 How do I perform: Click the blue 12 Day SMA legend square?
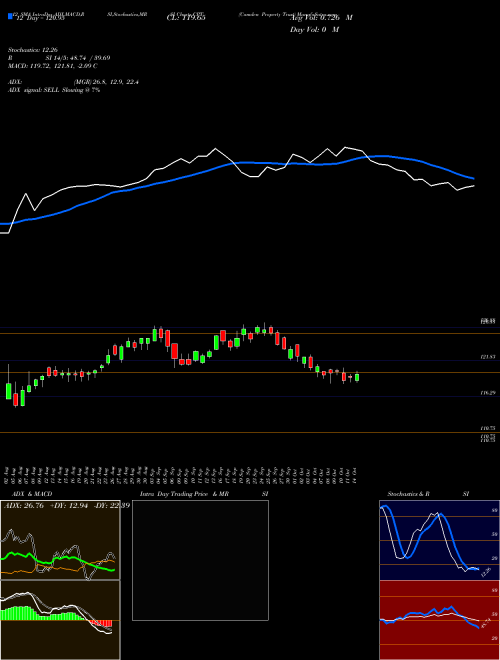[x=10, y=17]
